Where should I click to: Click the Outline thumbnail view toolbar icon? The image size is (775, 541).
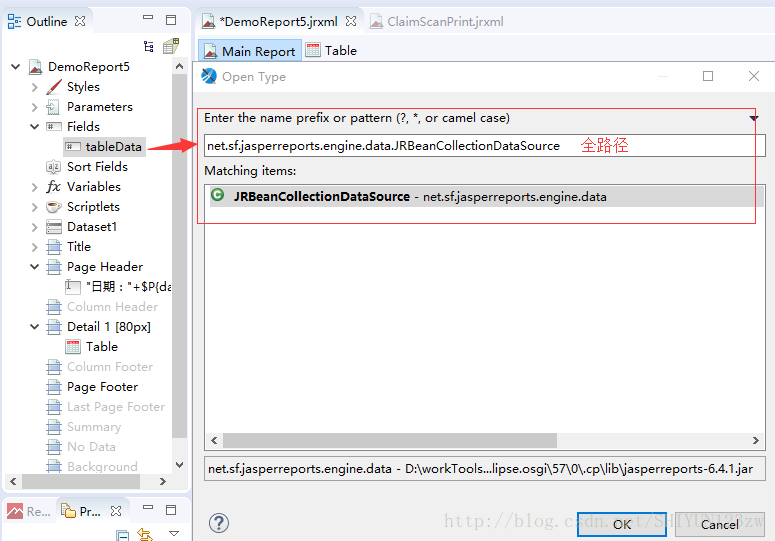coord(171,46)
